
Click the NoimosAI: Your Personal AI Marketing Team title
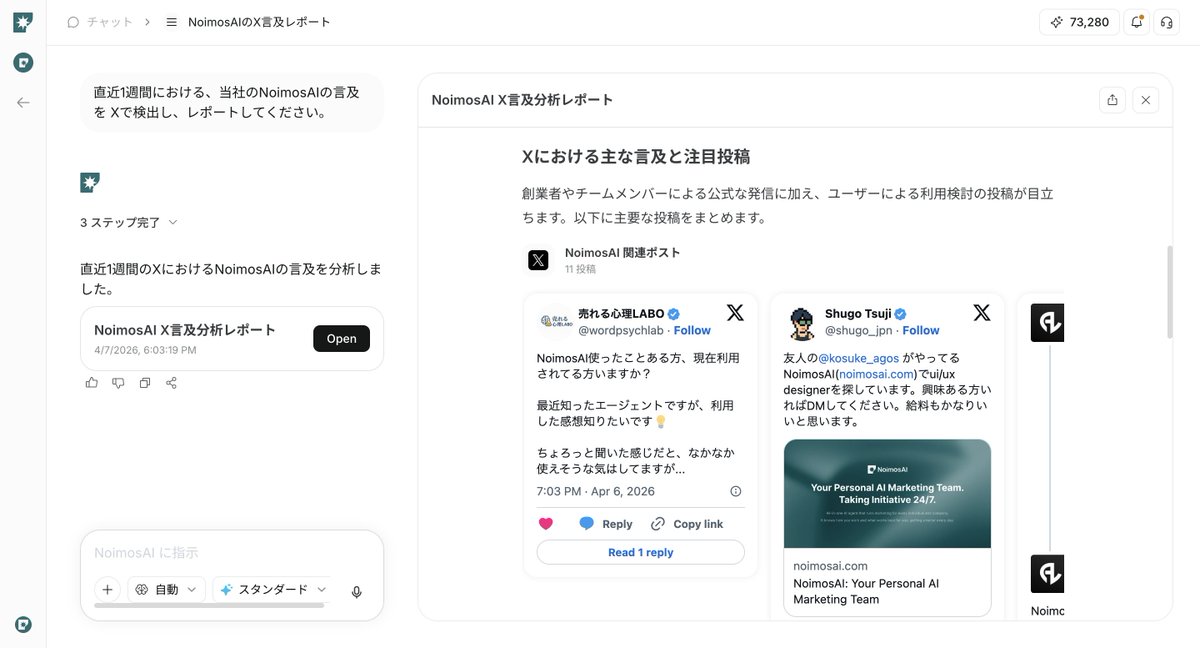pyautogui.click(x=866, y=591)
